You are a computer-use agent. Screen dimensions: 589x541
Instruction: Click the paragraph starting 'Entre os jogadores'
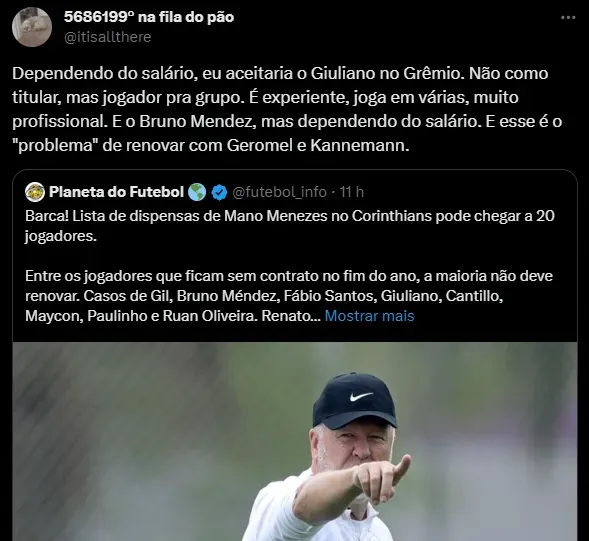(x=289, y=296)
